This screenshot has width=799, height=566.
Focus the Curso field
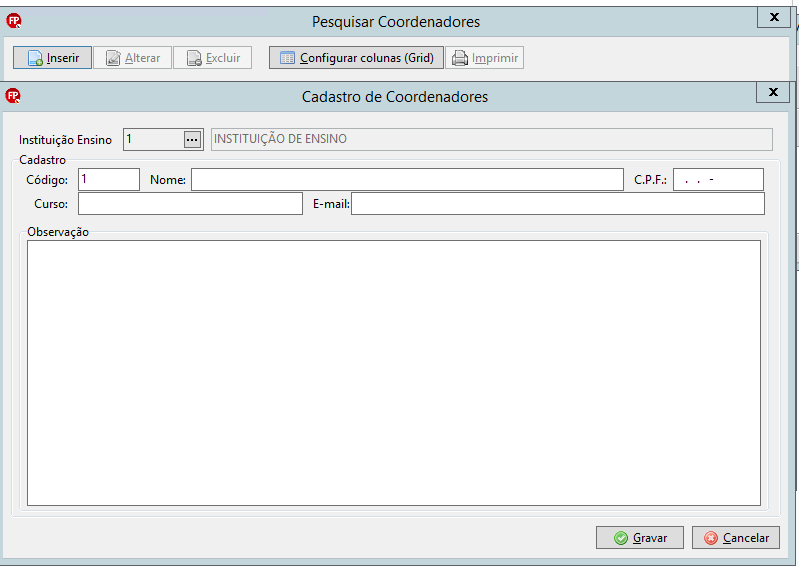click(x=191, y=204)
